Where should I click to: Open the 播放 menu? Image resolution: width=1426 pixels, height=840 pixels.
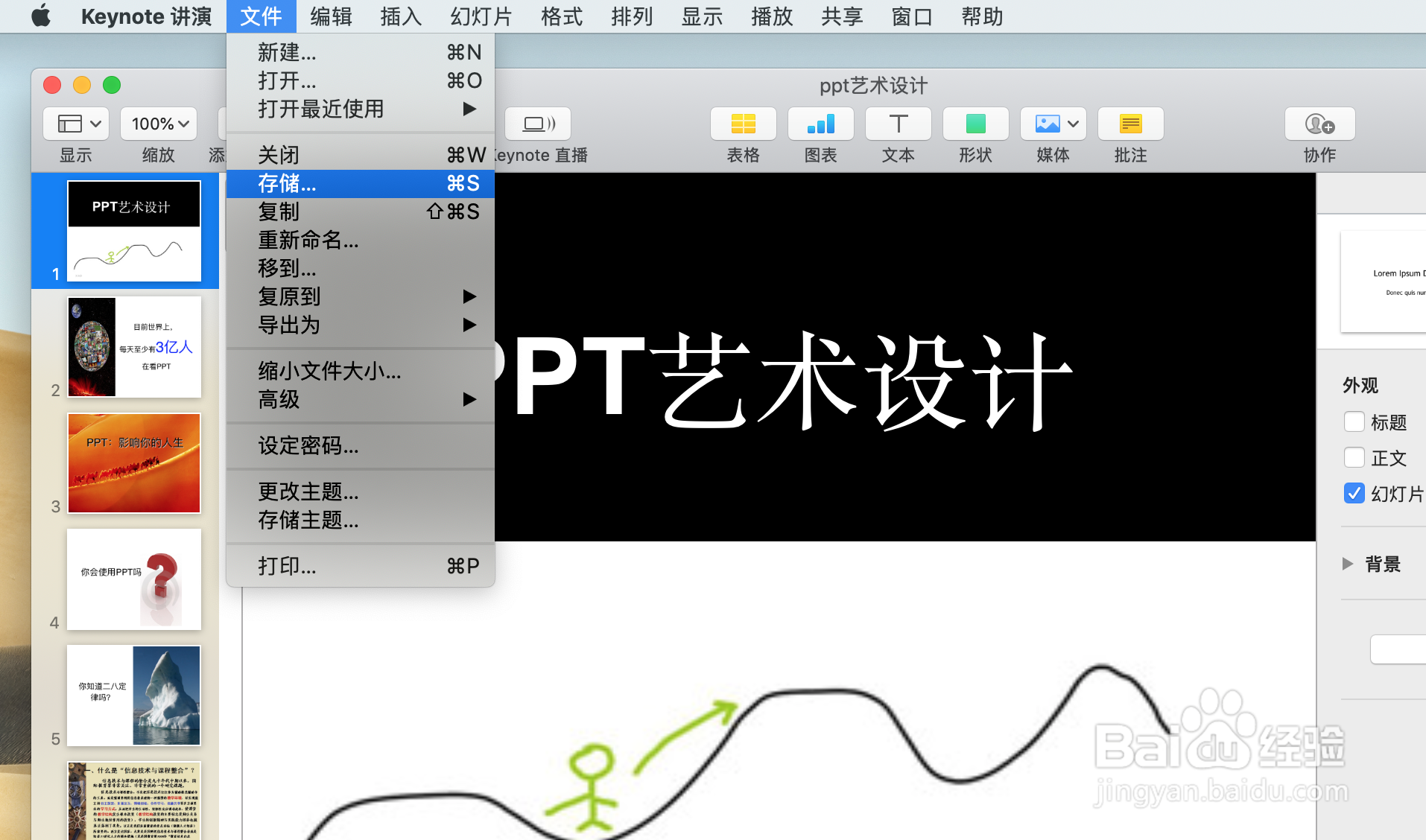(x=772, y=16)
